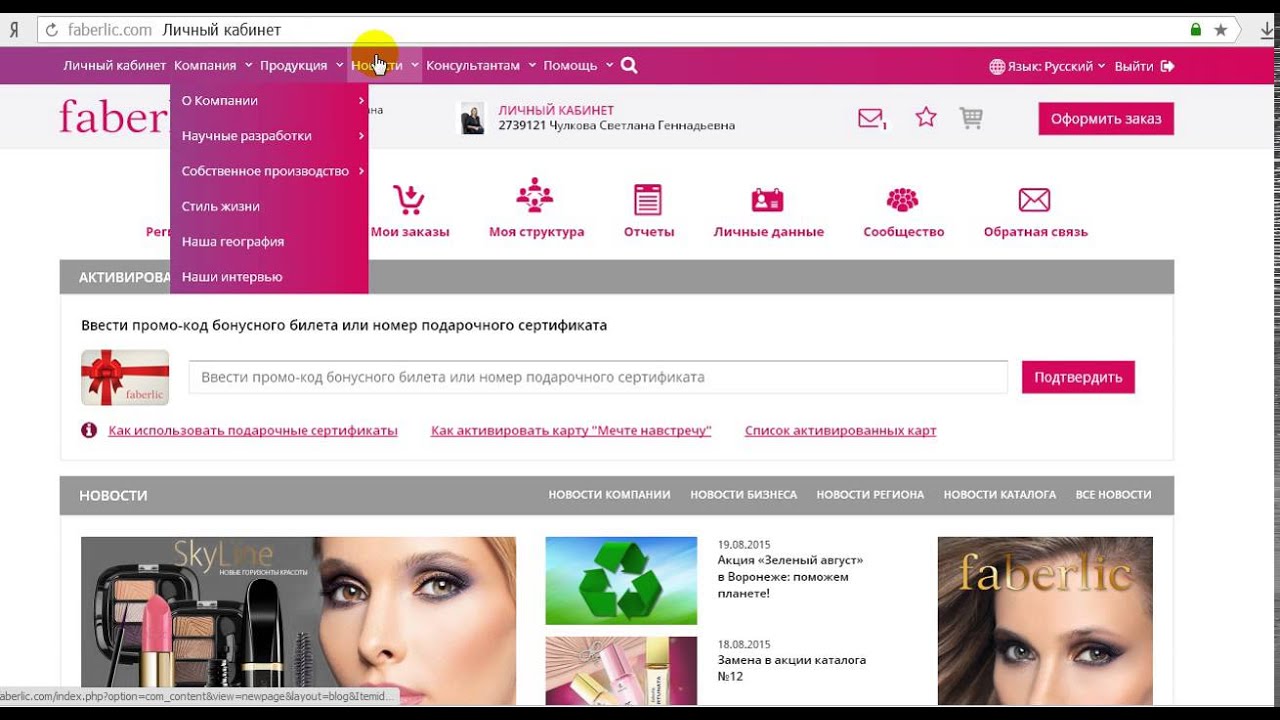
Task: Expand the Продукция dropdown menu
Action: [301, 66]
